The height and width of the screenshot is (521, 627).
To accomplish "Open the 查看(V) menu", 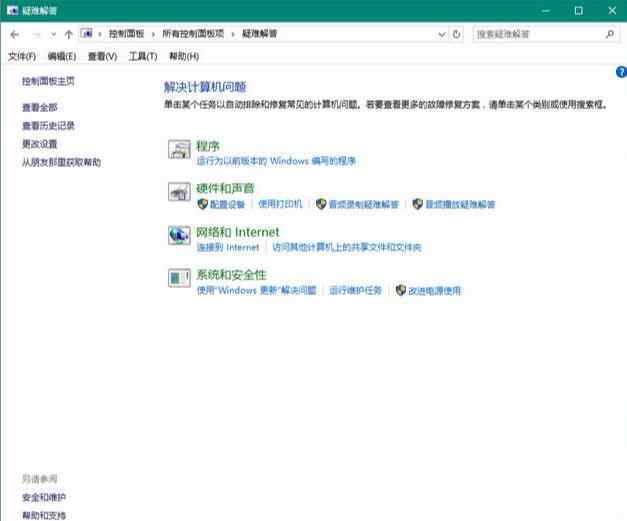I will coord(102,56).
